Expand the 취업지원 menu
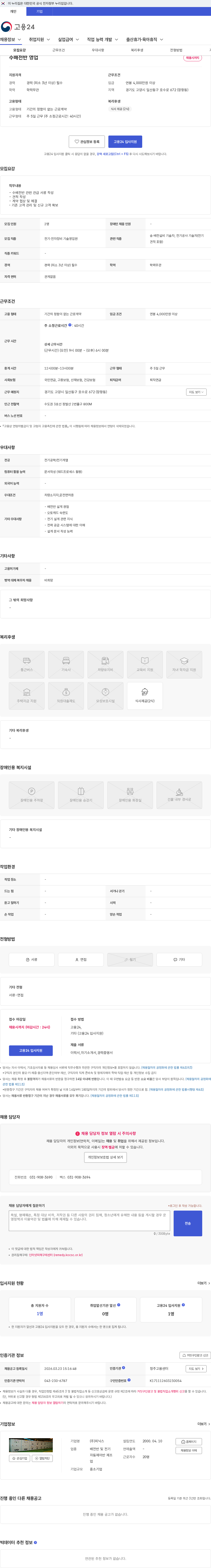The width and height of the screenshot is (211, 1568). (x=39, y=40)
